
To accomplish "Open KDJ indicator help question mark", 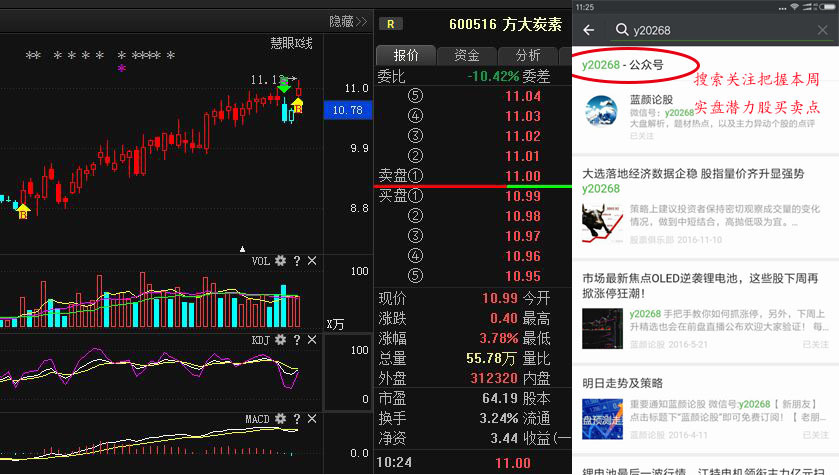I will [x=297, y=340].
